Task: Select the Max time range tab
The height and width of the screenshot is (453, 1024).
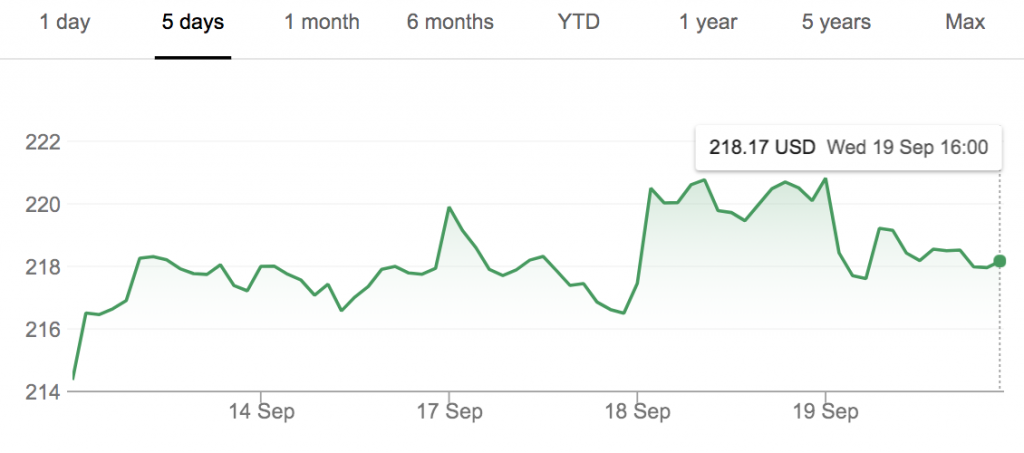Action: (x=965, y=23)
